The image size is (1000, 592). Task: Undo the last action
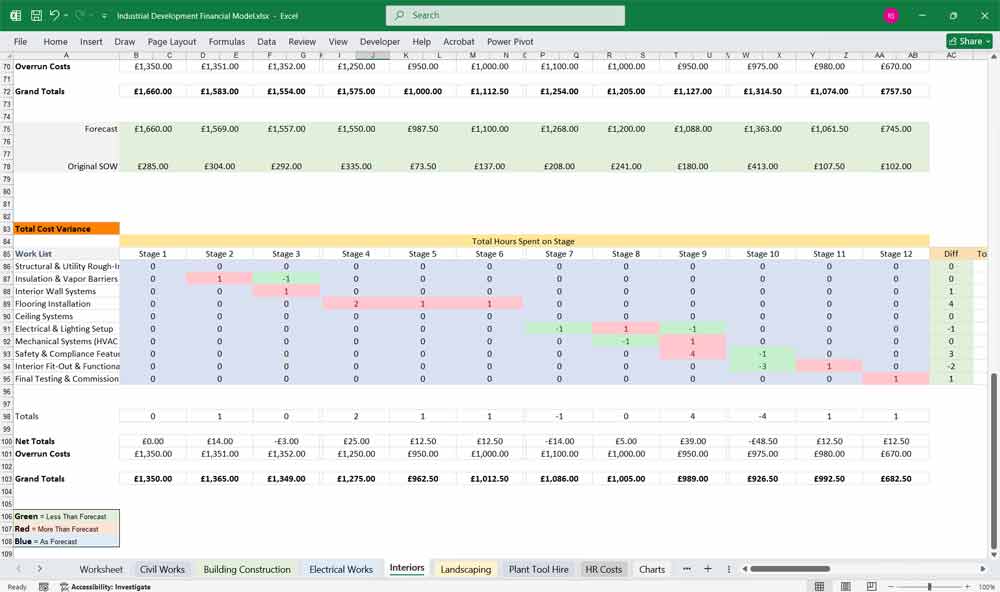(x=55, y=14)
